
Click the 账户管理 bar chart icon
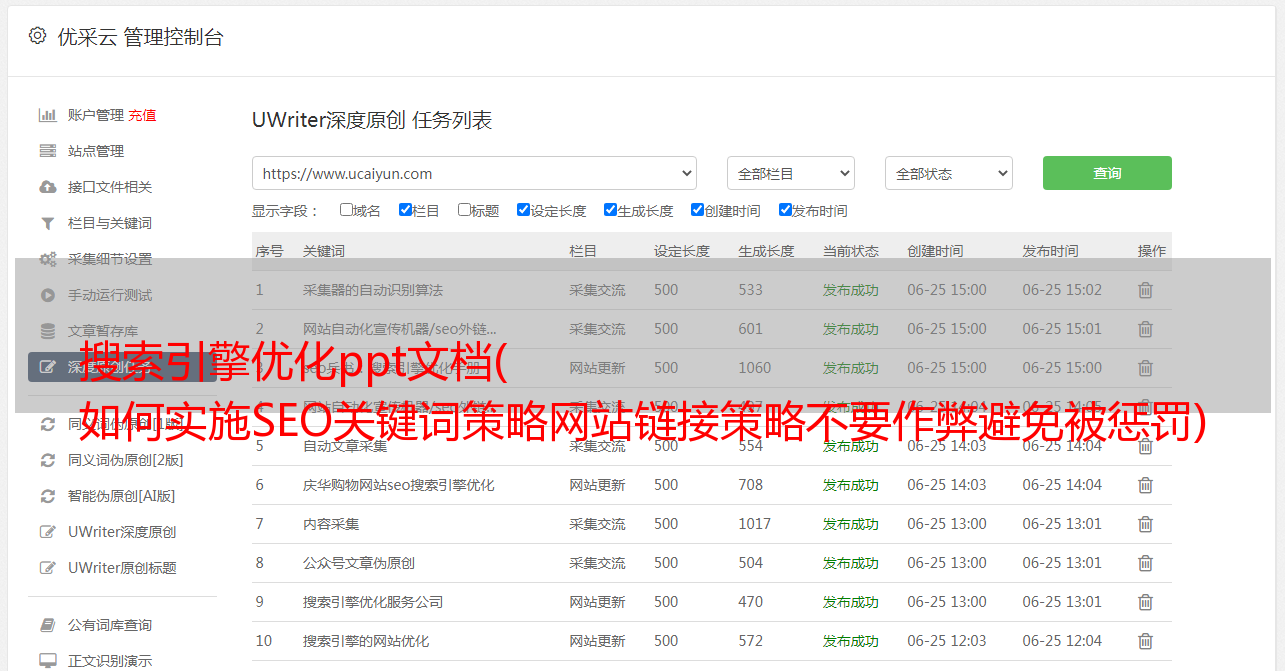coord(47,115)
